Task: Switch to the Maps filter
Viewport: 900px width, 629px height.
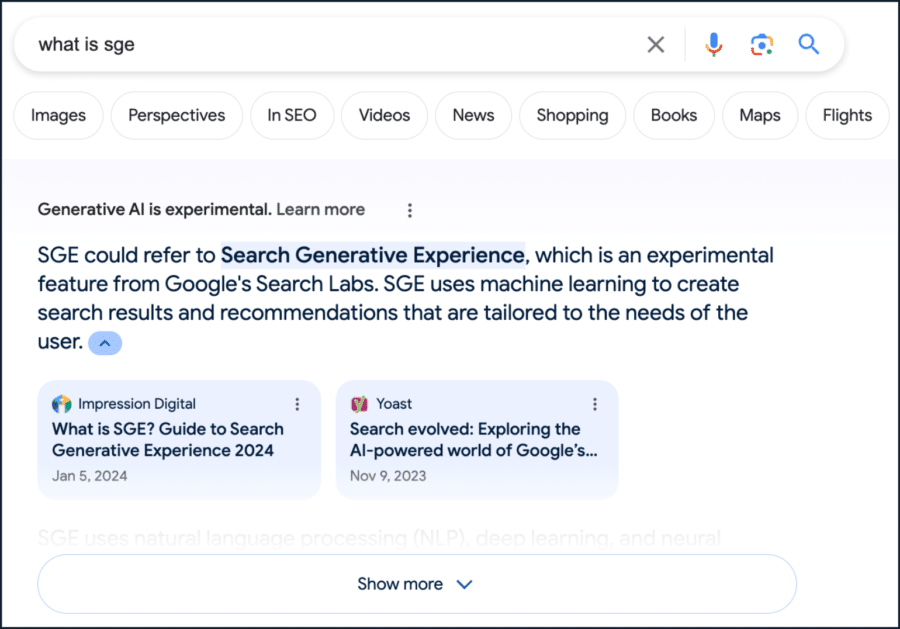Action: pyautogui.click(x=760, y=115)
